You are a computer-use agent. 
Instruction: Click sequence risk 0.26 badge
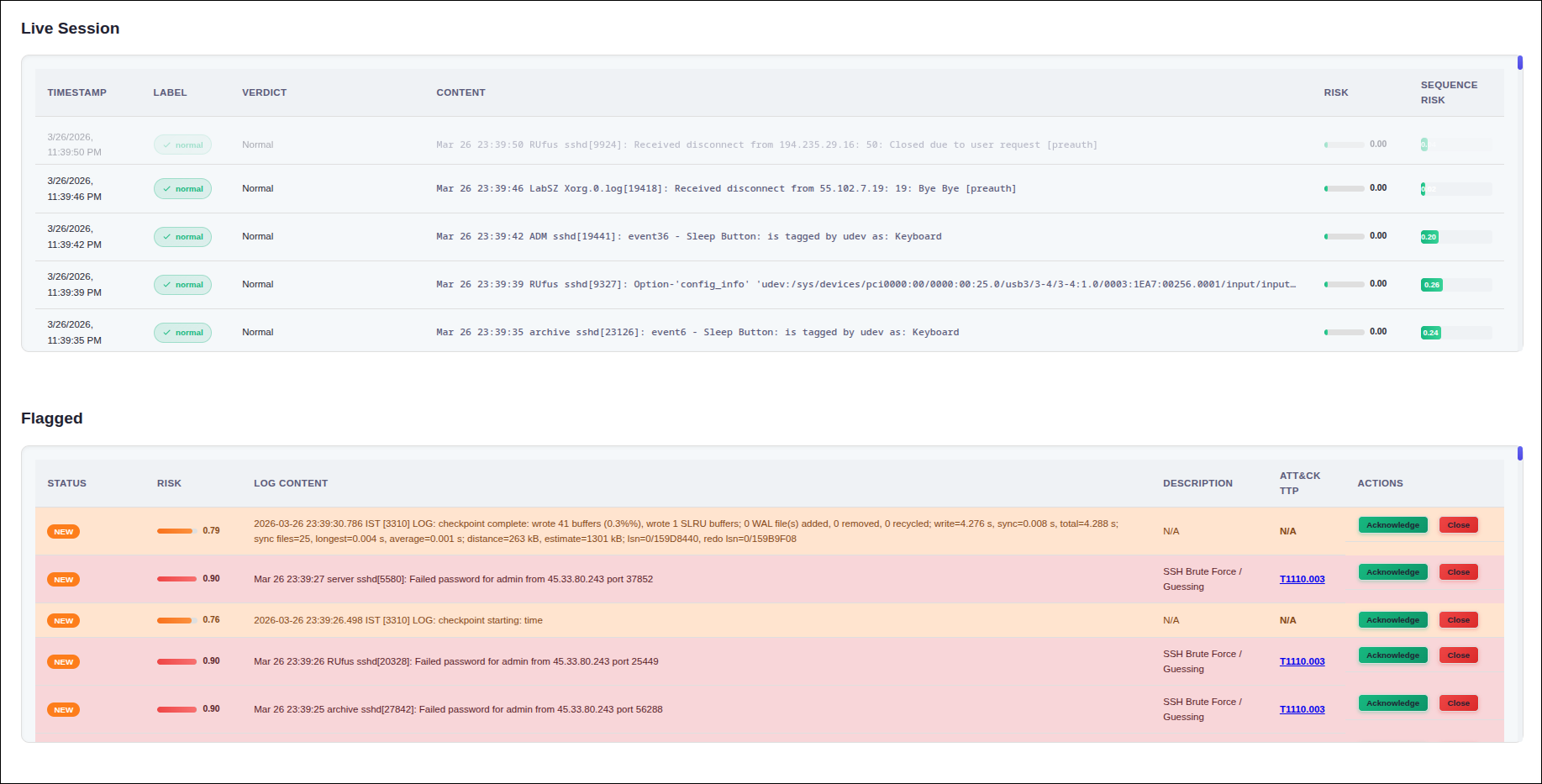click(x=1432, y=285)
